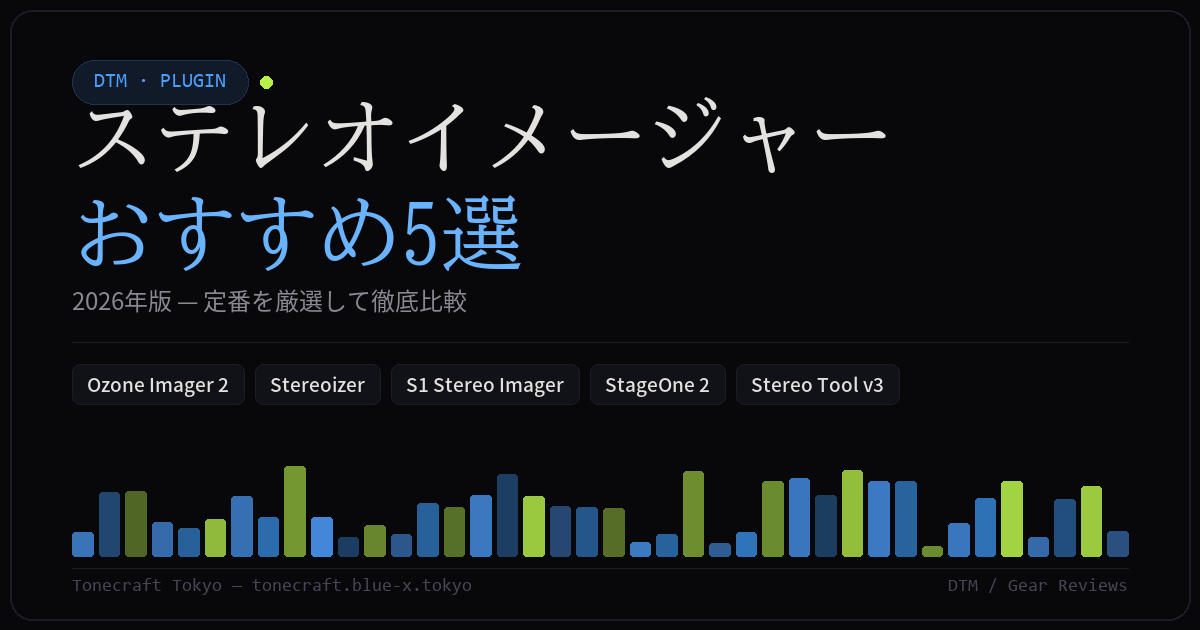Click the 2026年版 subtitle line
Image resolution: width=1200 pixels, height=630 pixels.
point(269,302)
